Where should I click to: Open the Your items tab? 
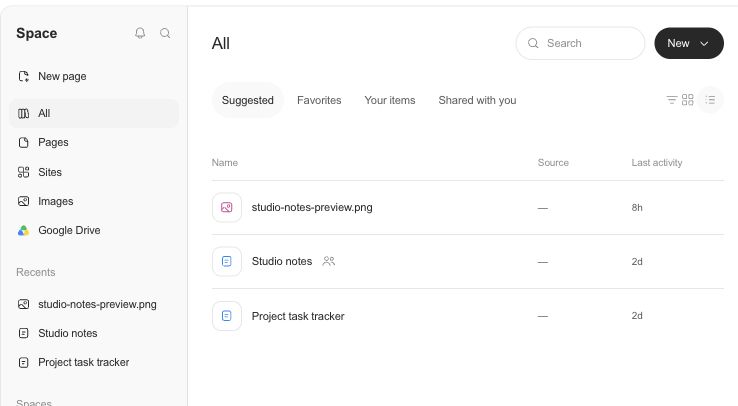[x=390, y=100]
